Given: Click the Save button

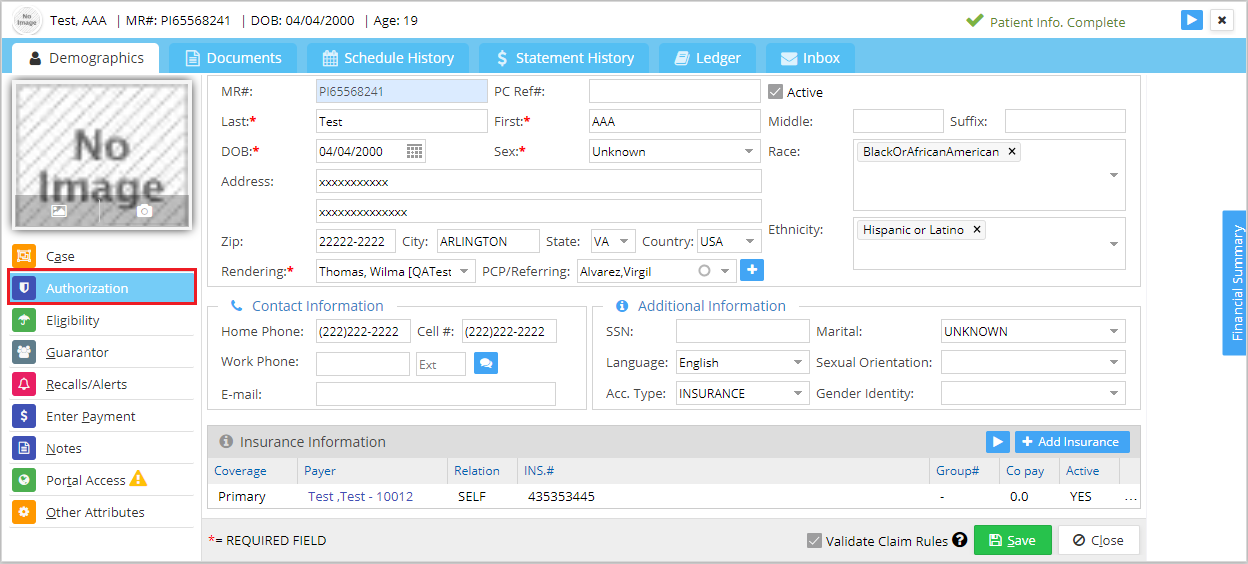Looking at the screenshot, I should tap(1013, 540).
